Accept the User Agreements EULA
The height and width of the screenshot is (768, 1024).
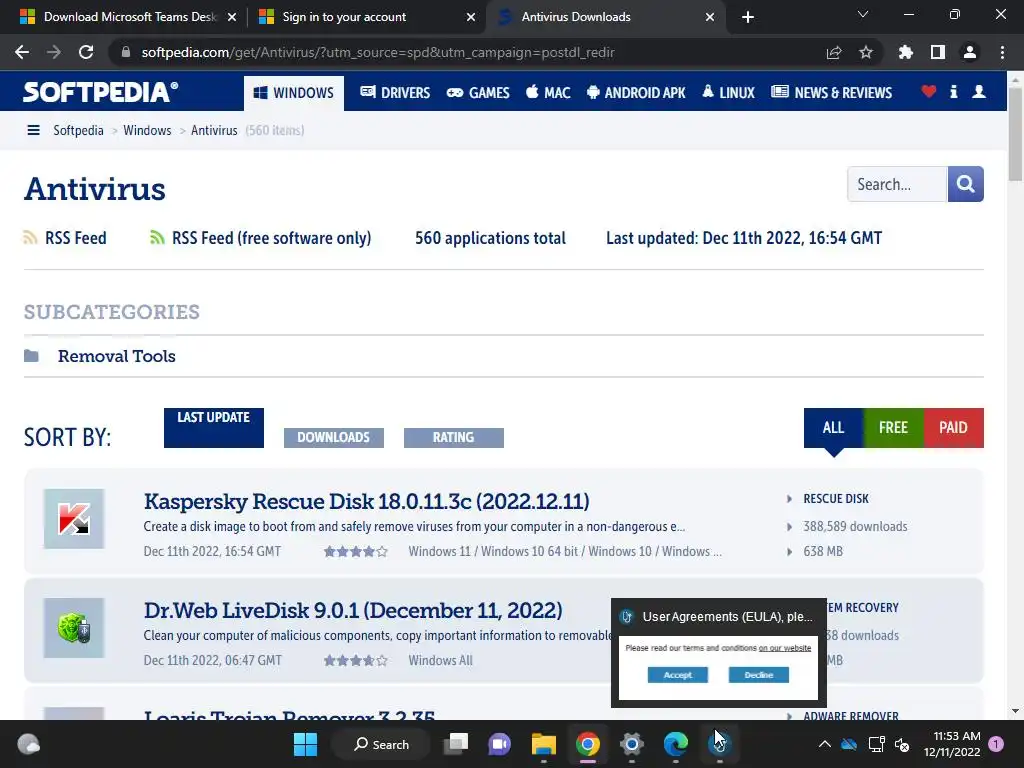(x=678, y=675)
